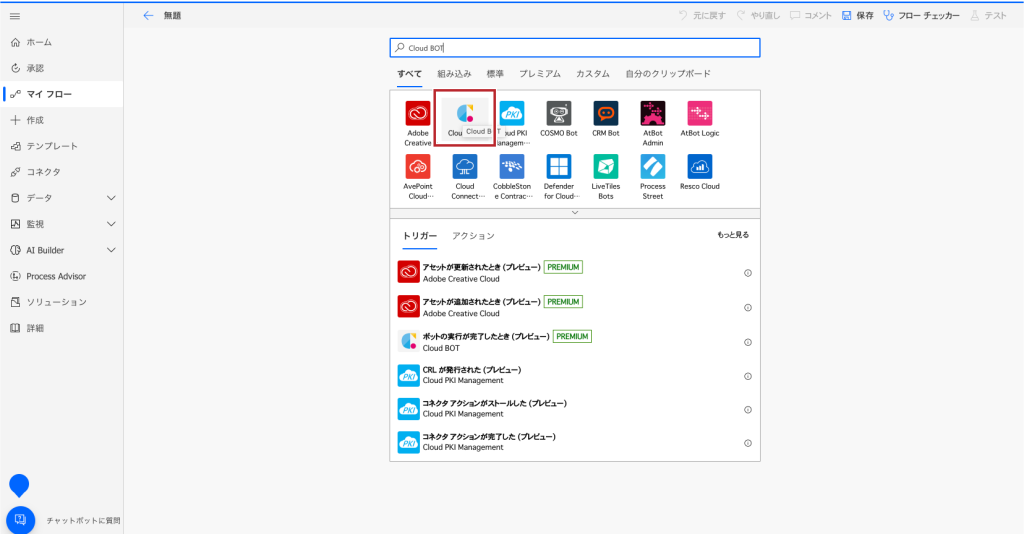The width and height of the screenshot is (1024, 534).
Task: Open the フロー チェッカー
Action: [x=921, y=16]
